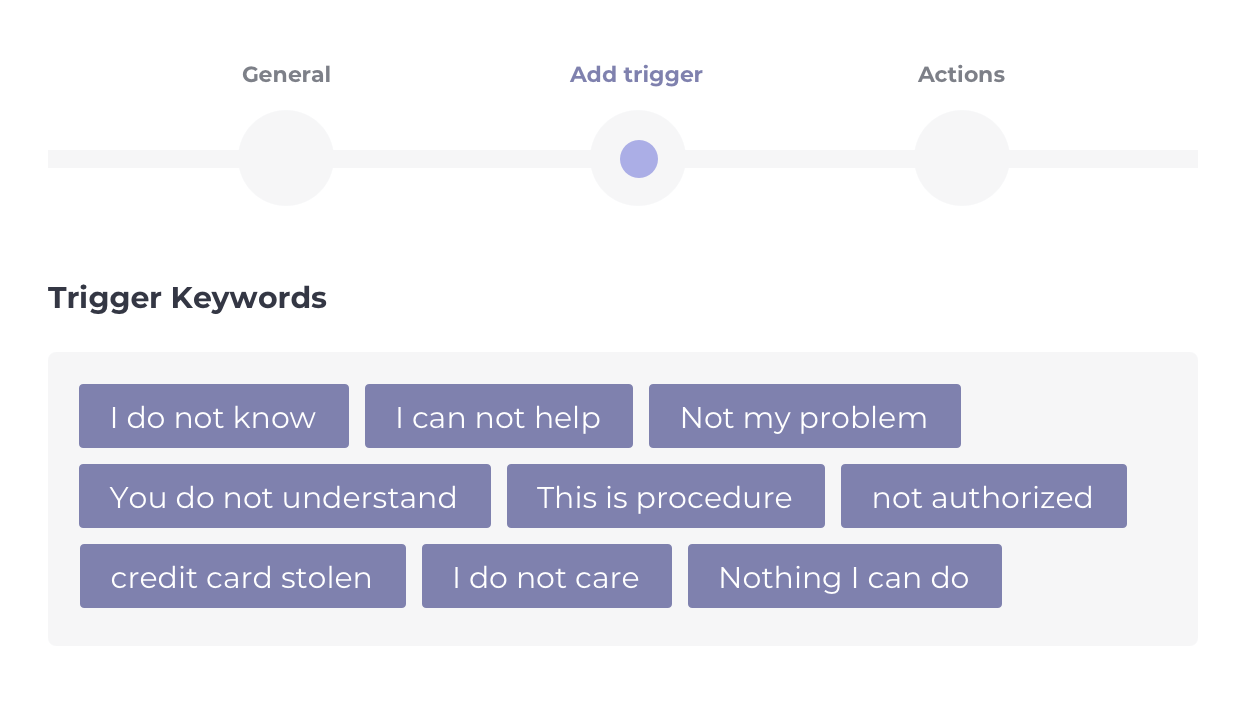Select the "credit card stolen" keyword
The height and width of the screenshot is (706, 1246).
click(243, 576)
